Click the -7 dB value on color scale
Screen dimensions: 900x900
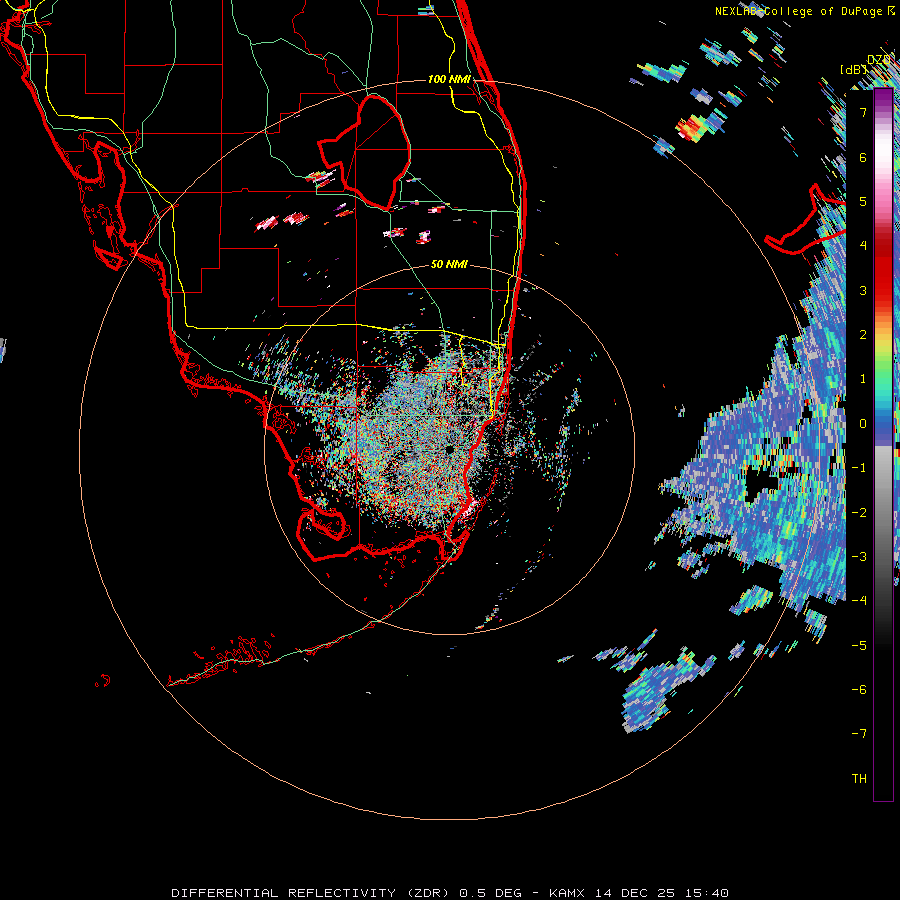coord(859,734)
